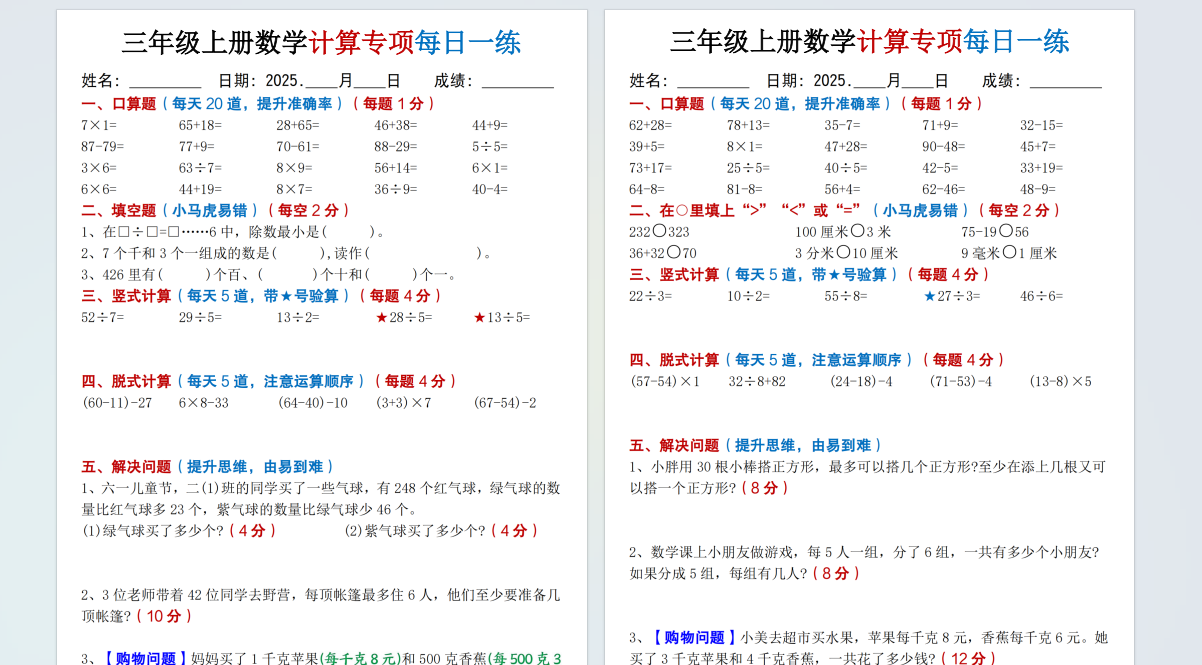Click the star before 27÷3 problem
Viewport: 1202px width, 665px height.
(929, 296)
